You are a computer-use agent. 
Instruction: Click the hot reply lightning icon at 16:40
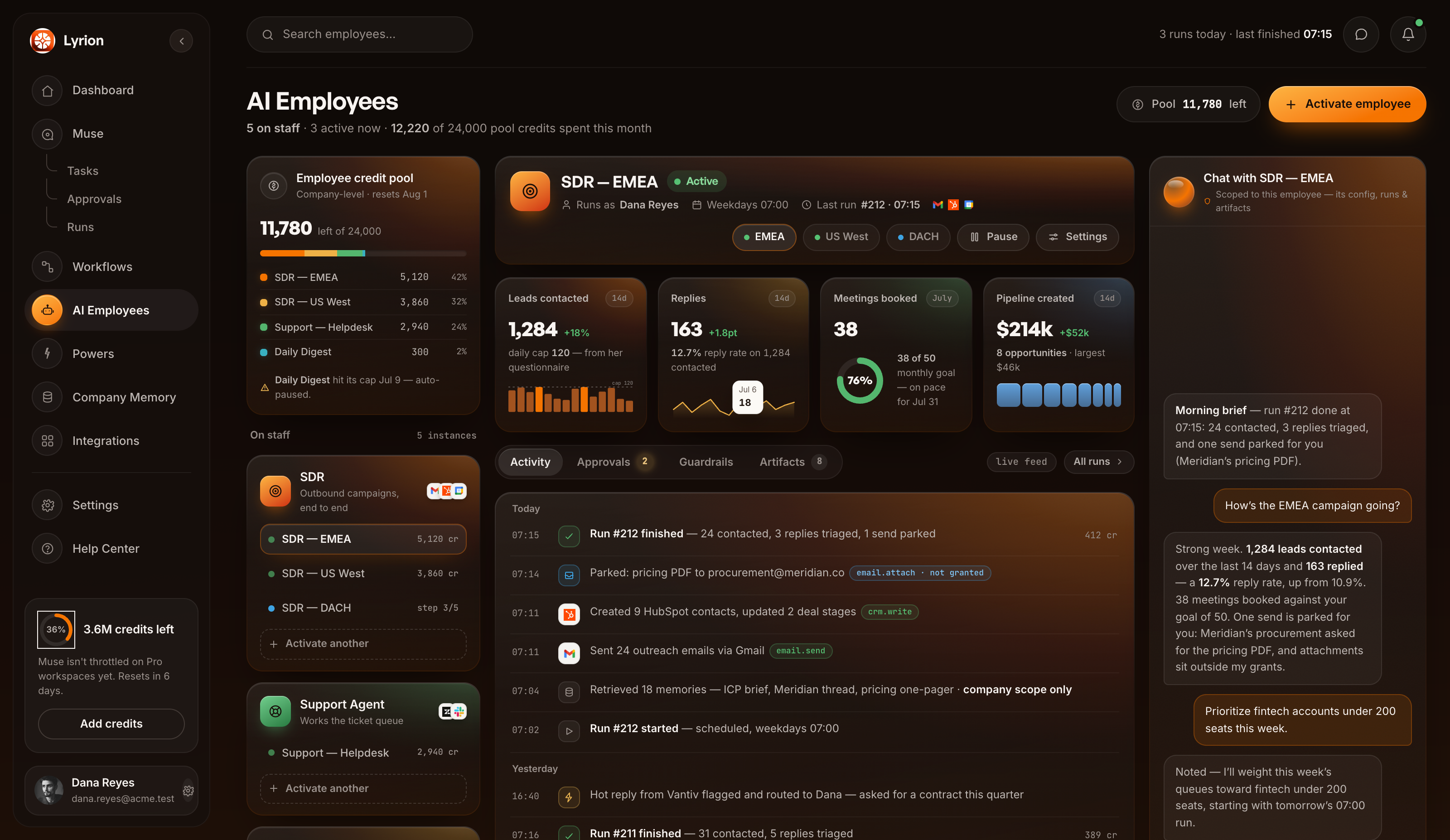569,797
